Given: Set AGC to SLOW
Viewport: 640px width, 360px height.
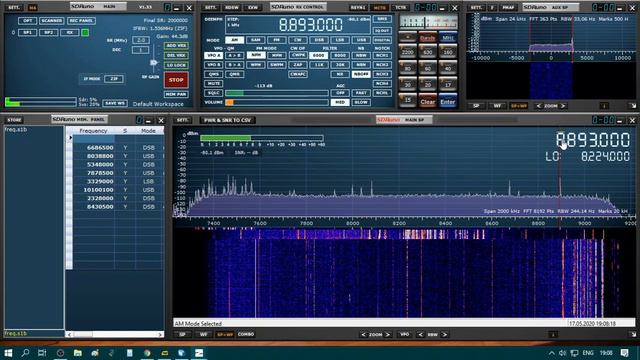Looking at the screenshot, I should (361, 102).
